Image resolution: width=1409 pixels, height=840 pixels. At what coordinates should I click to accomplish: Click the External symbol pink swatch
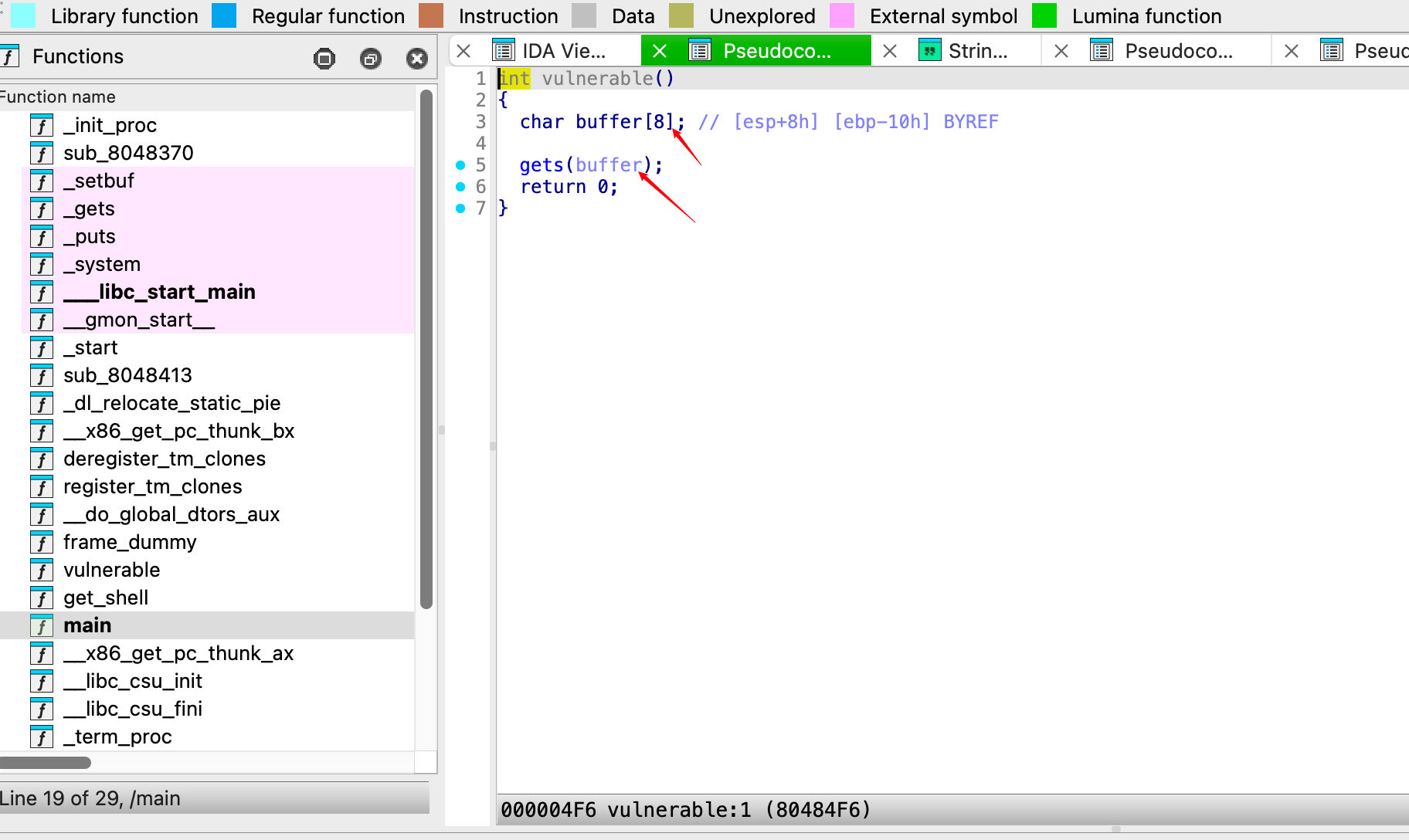[x=842, y=15]
